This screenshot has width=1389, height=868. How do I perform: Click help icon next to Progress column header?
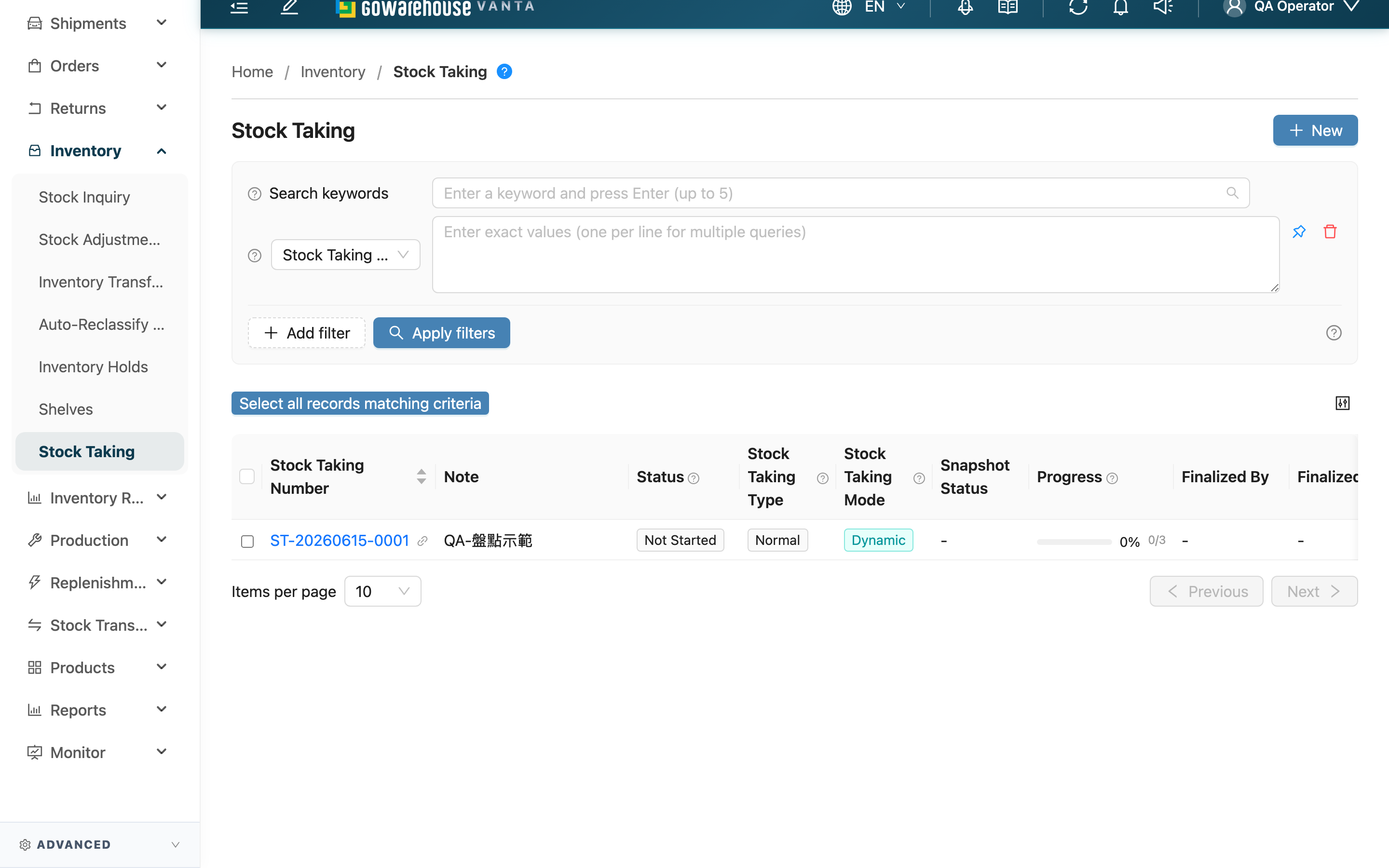click(x=1112, y=478)
